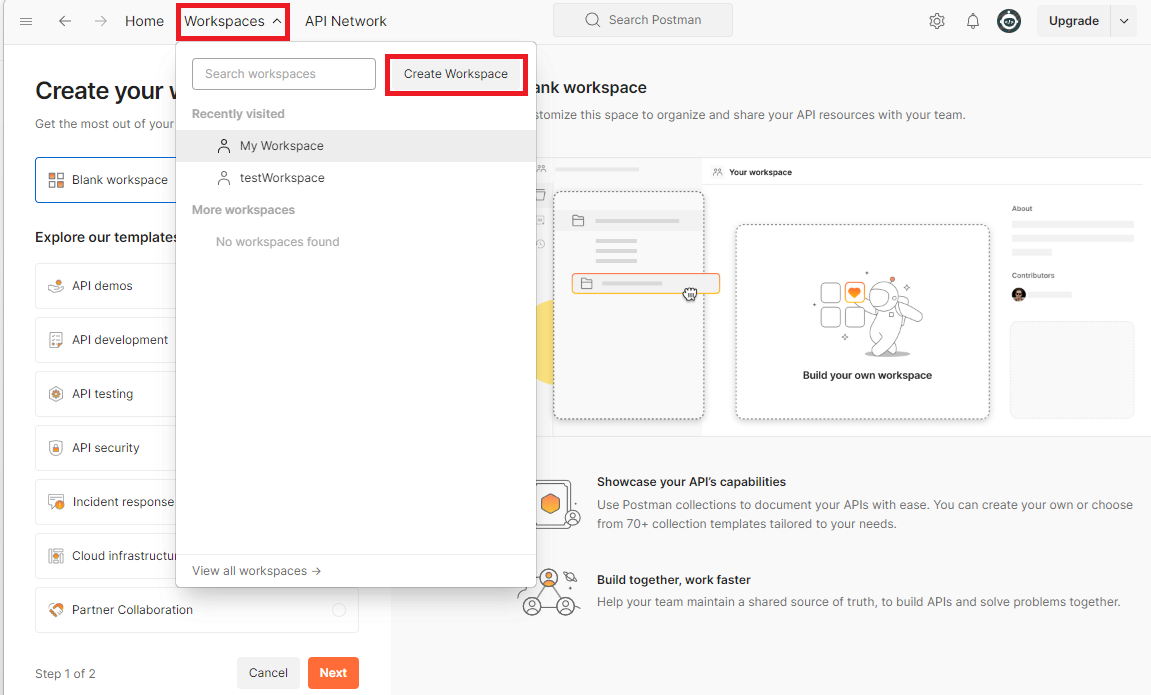Click the orange Next button
The height and width of the screenshot is (695, 1151).
point(333,673)
